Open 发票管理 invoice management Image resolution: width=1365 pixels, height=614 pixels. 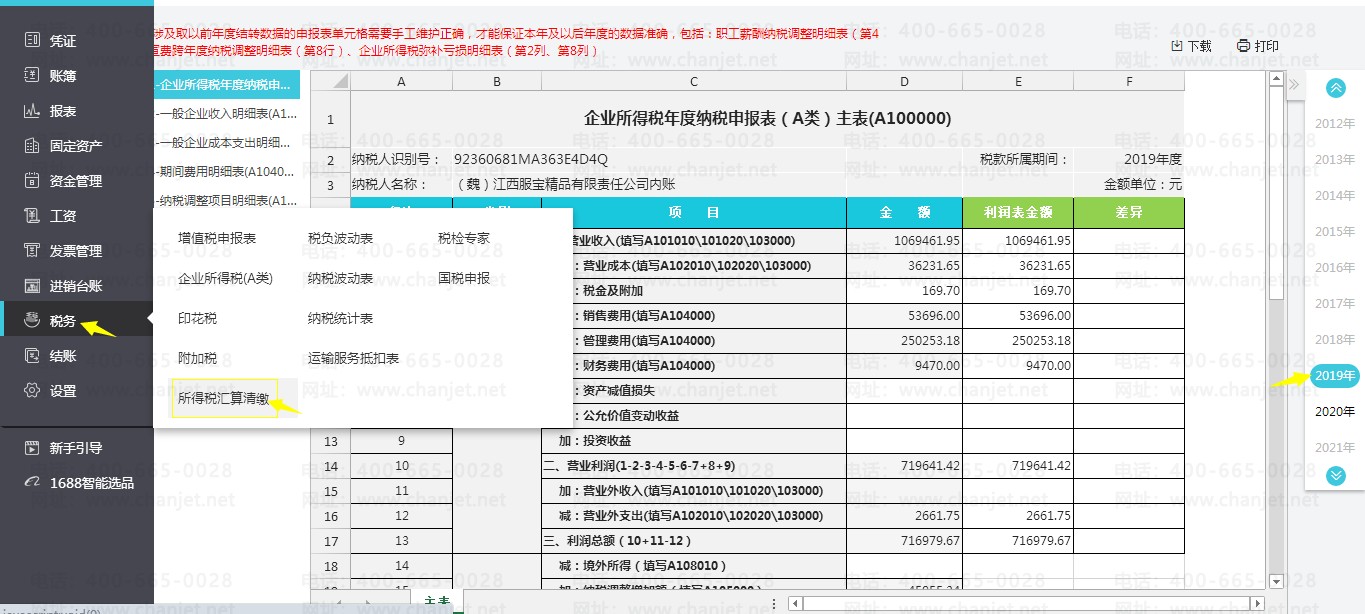76,251
